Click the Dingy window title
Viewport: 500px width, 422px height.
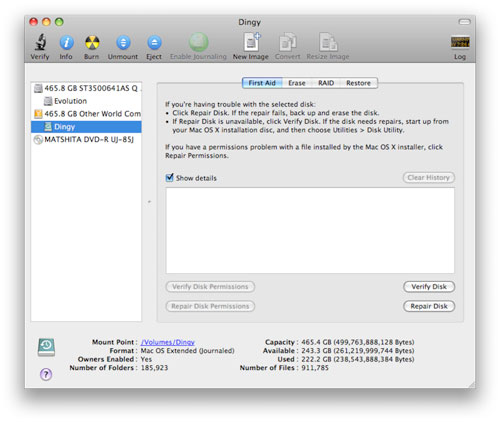pos(249,22)
